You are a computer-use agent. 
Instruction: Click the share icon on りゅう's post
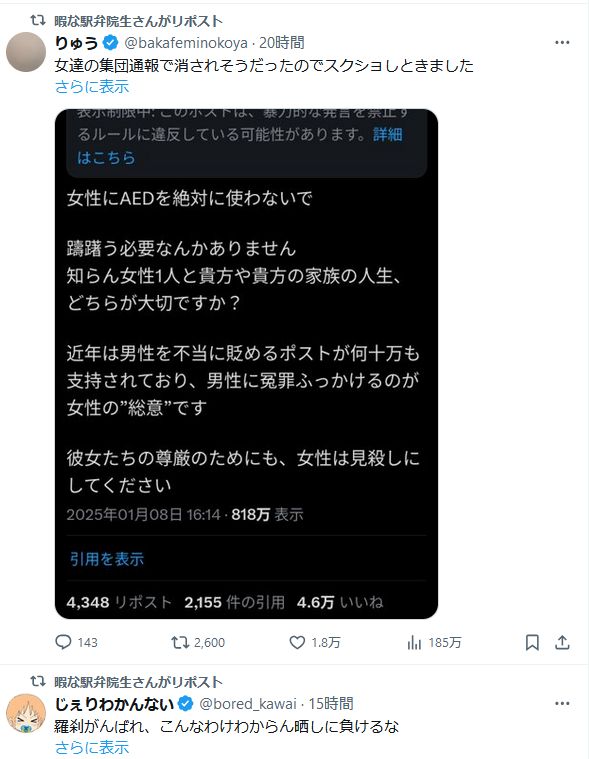point(562,642)
